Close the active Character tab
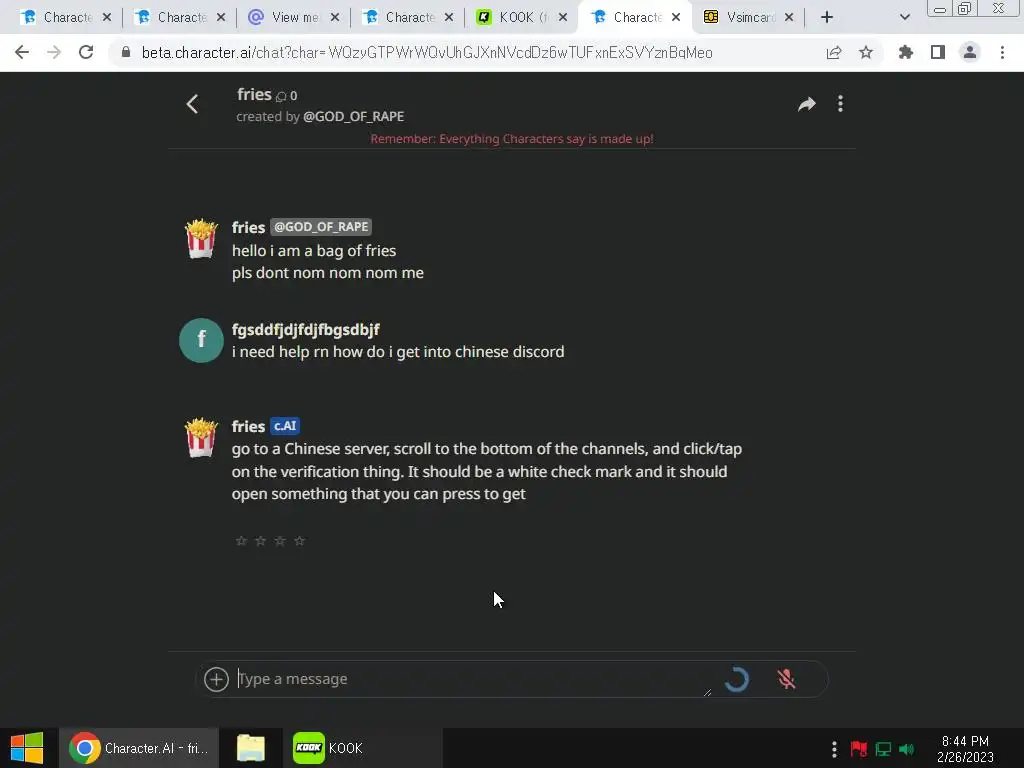Screen dimensions: 1024x768 [x=677, y=17]
